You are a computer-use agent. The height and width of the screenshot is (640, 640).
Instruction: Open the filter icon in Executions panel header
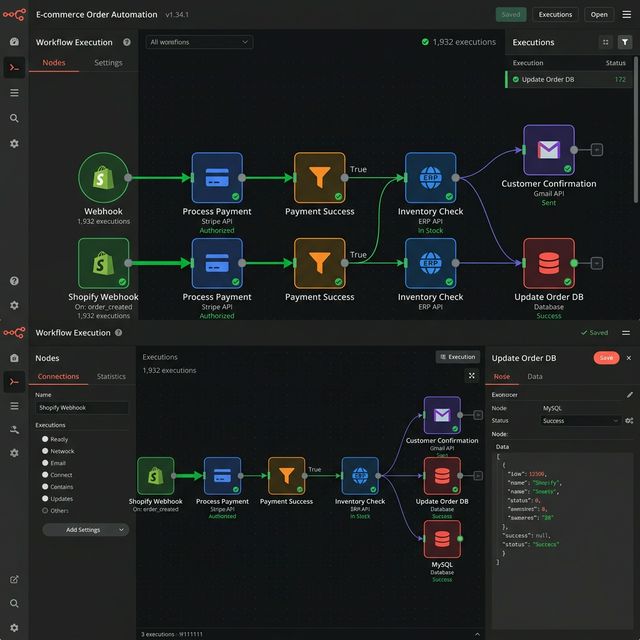pos(624,42)
